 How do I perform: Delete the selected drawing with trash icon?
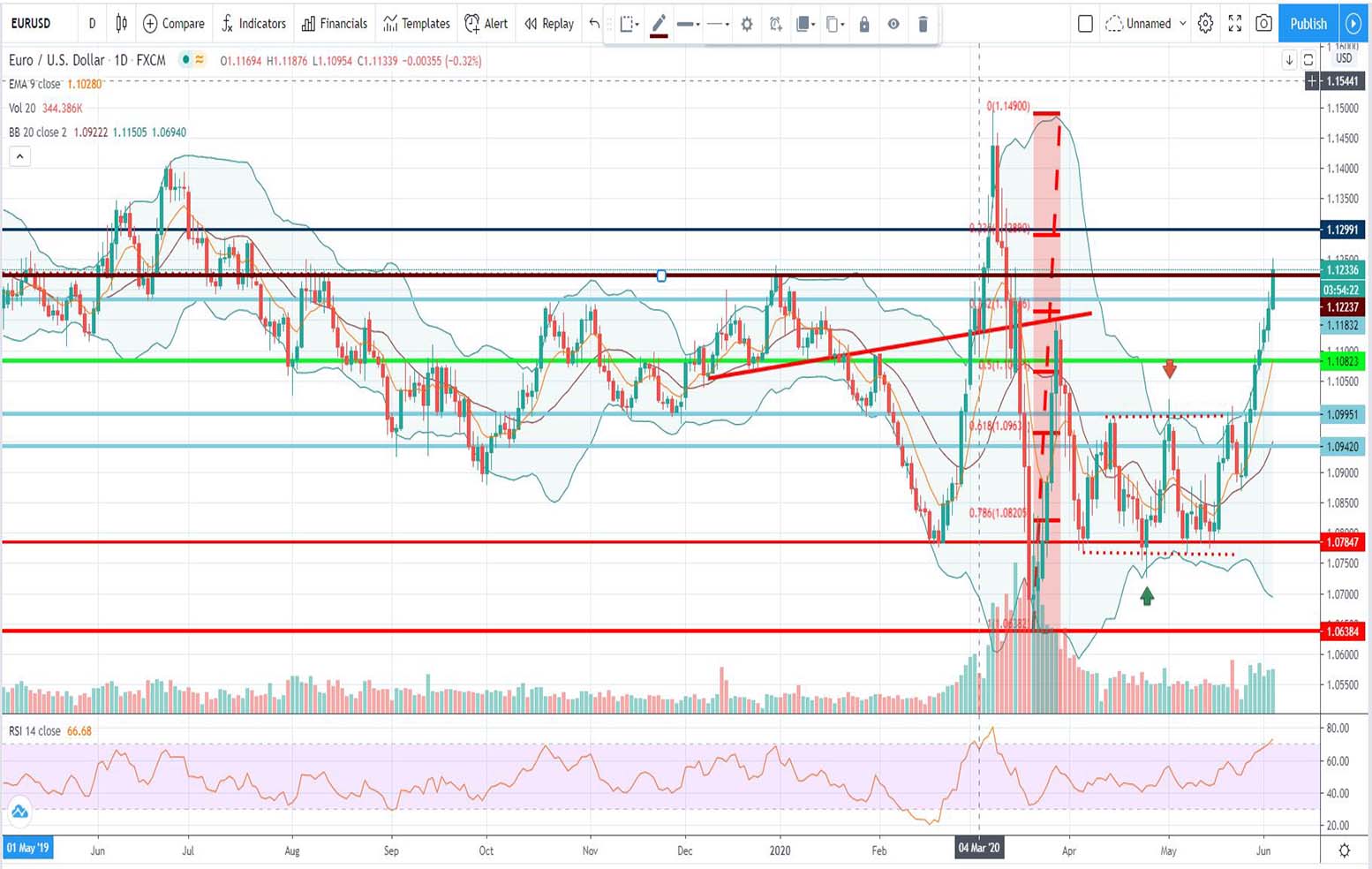[x=923, y=24]
